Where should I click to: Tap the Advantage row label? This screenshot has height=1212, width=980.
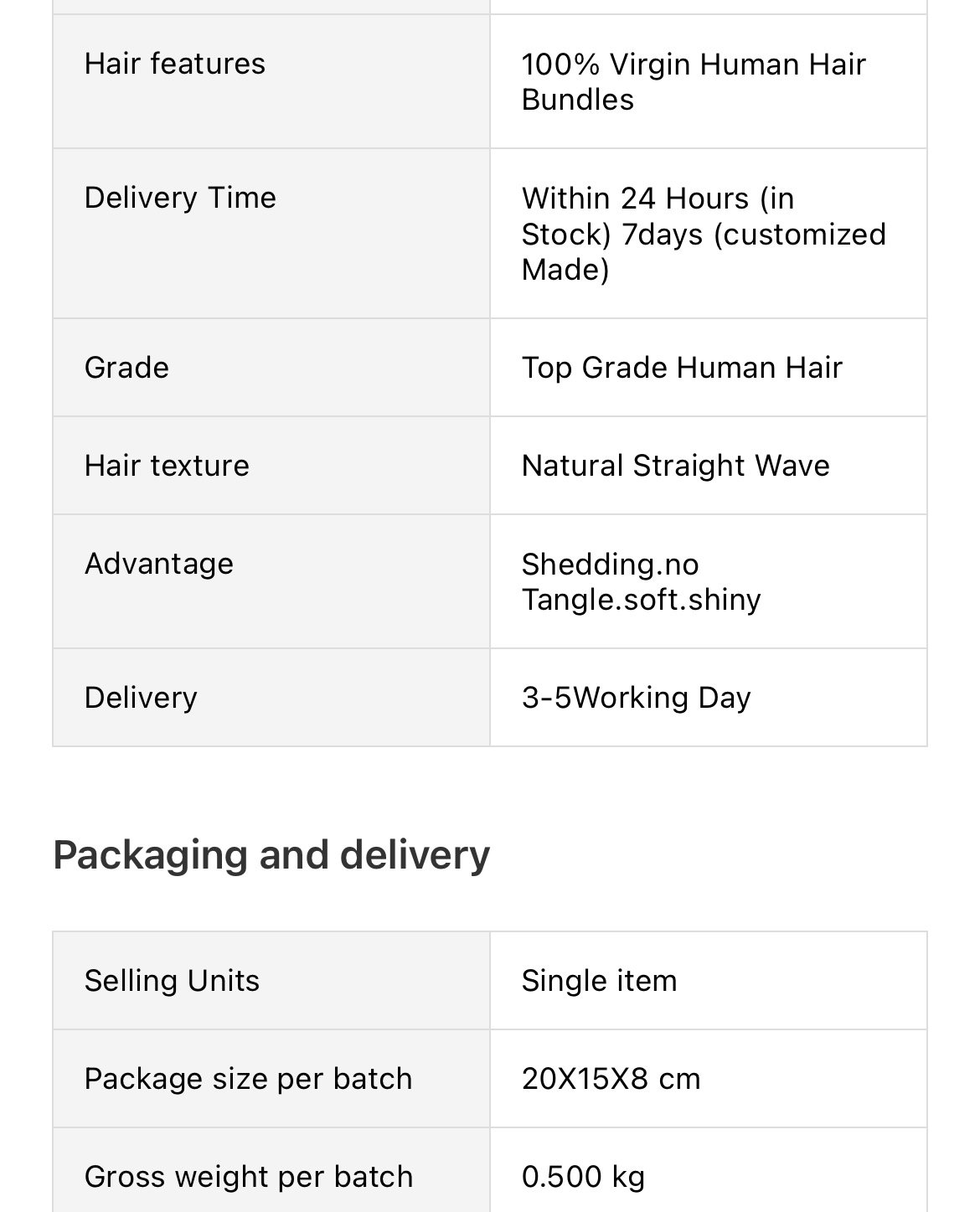pos(159,564)
